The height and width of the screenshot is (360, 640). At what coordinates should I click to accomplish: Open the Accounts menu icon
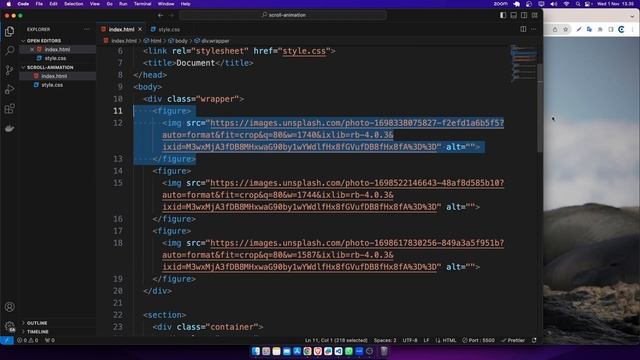pos(9,307)
